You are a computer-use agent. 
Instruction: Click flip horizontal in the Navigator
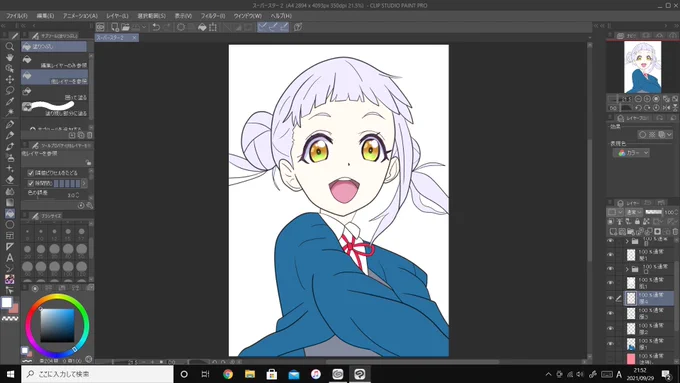(x=666, y=108)
